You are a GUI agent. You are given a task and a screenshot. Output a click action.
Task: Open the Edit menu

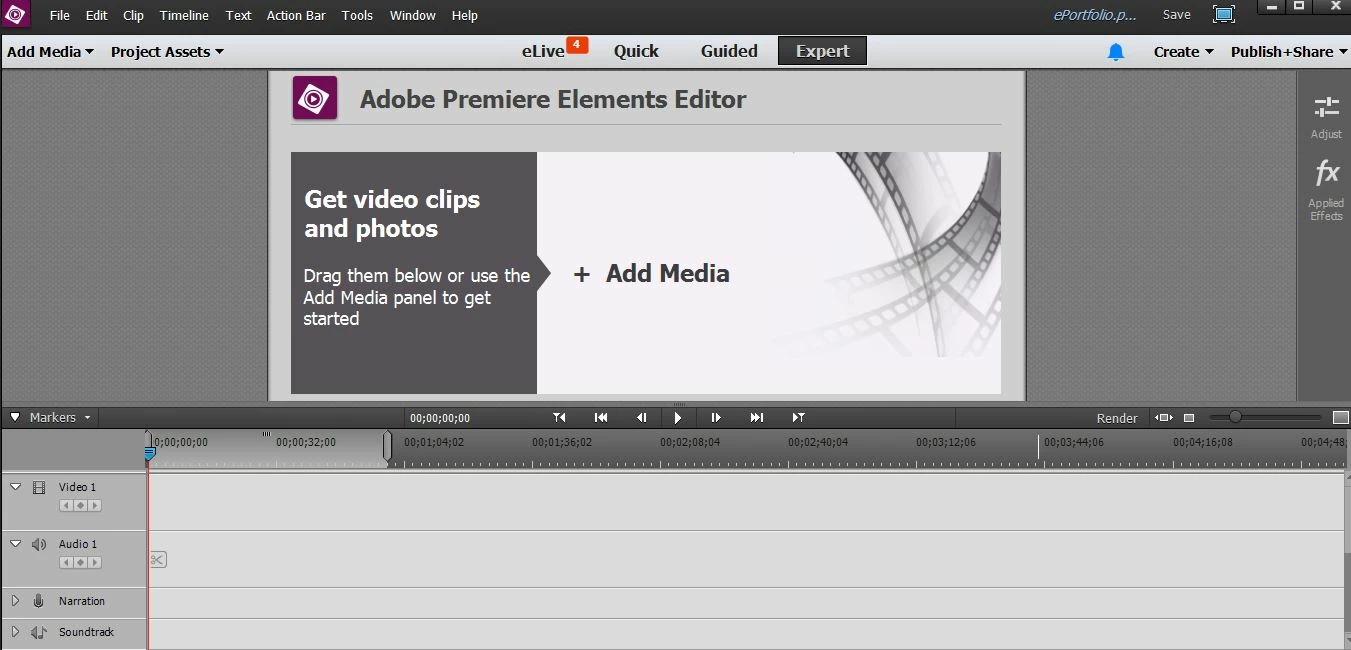click(96, 15)
